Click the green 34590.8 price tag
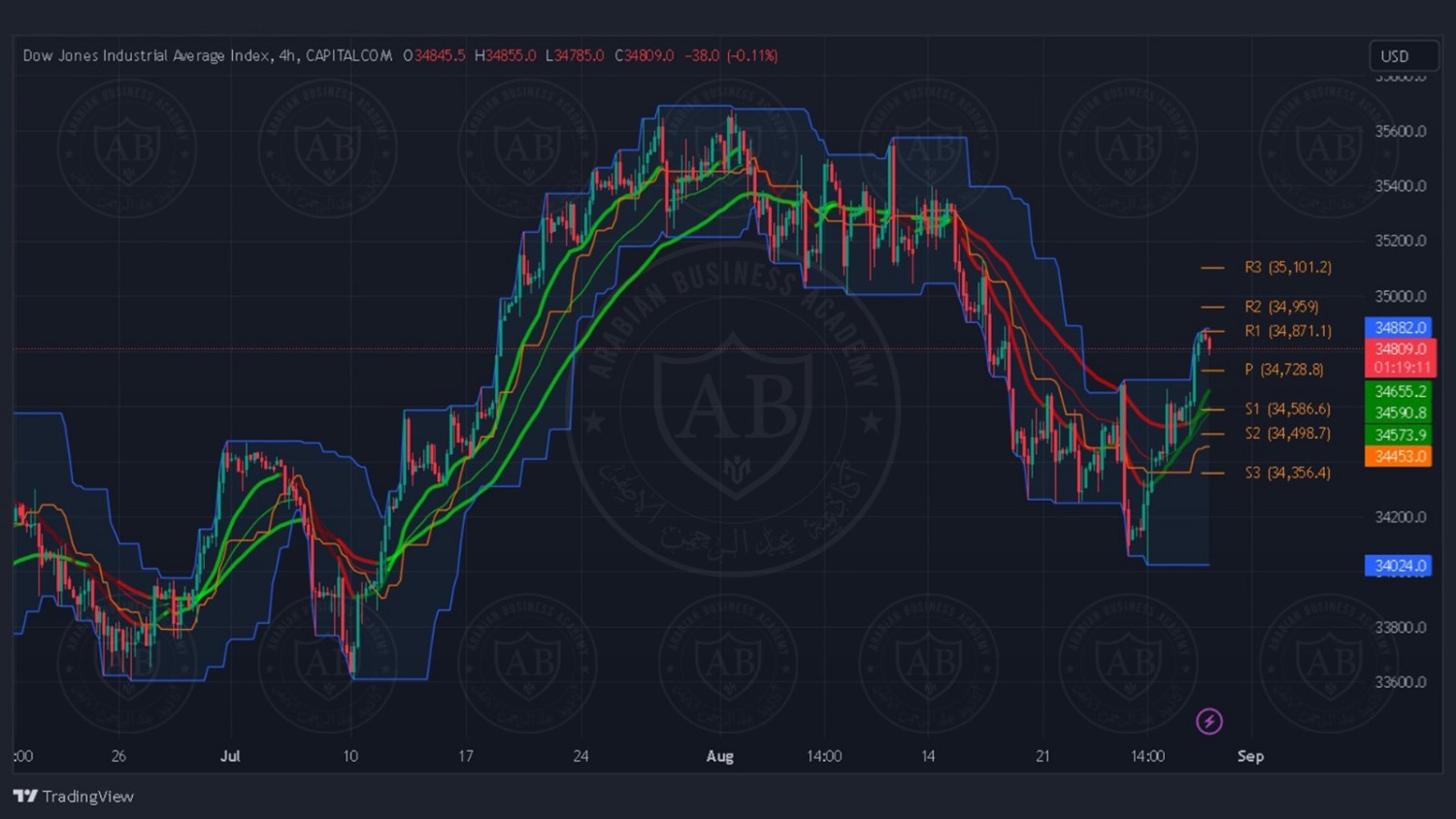 pyautogui.click(x=1399, y=412)
